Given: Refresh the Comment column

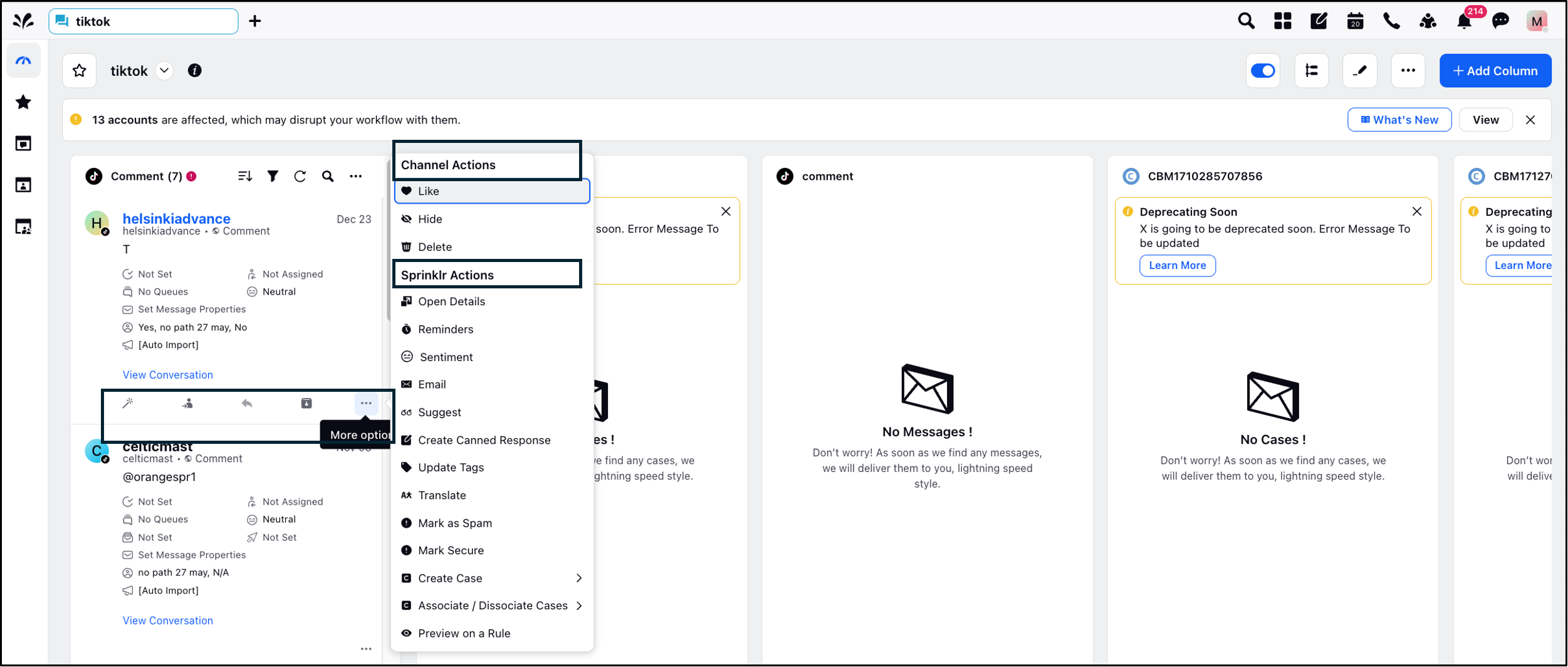Looking at the screenshot, I should pyautogui.click(x=300, y=177).
